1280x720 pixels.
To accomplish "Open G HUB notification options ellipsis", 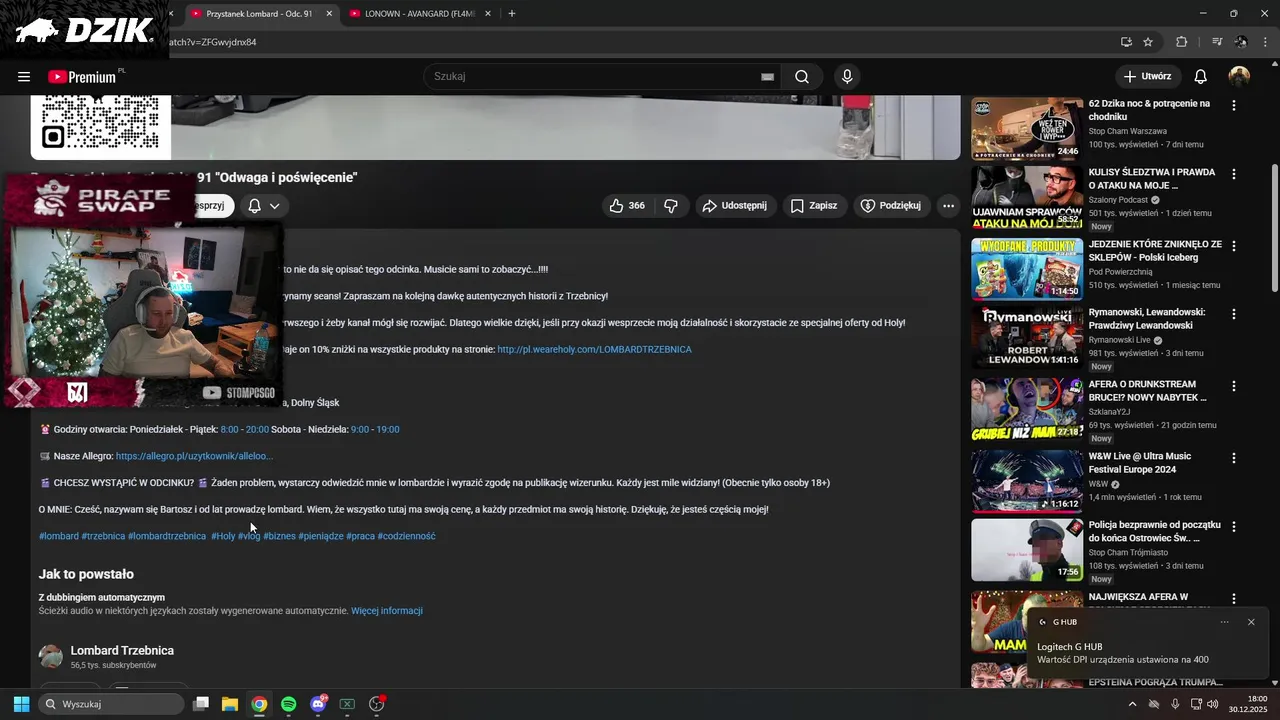I will coord(1225,622).
